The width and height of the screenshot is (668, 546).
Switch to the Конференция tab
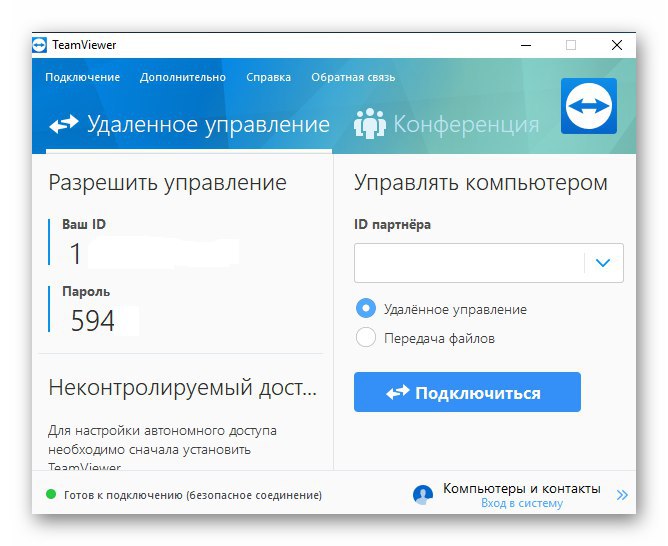coord(446,124)
